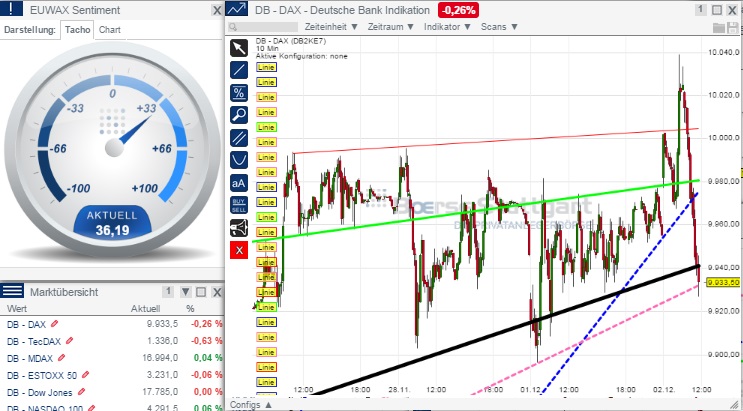Open the Zeitraum dropdown
Screen dimensions: 743x411
[x=391, y=27]
